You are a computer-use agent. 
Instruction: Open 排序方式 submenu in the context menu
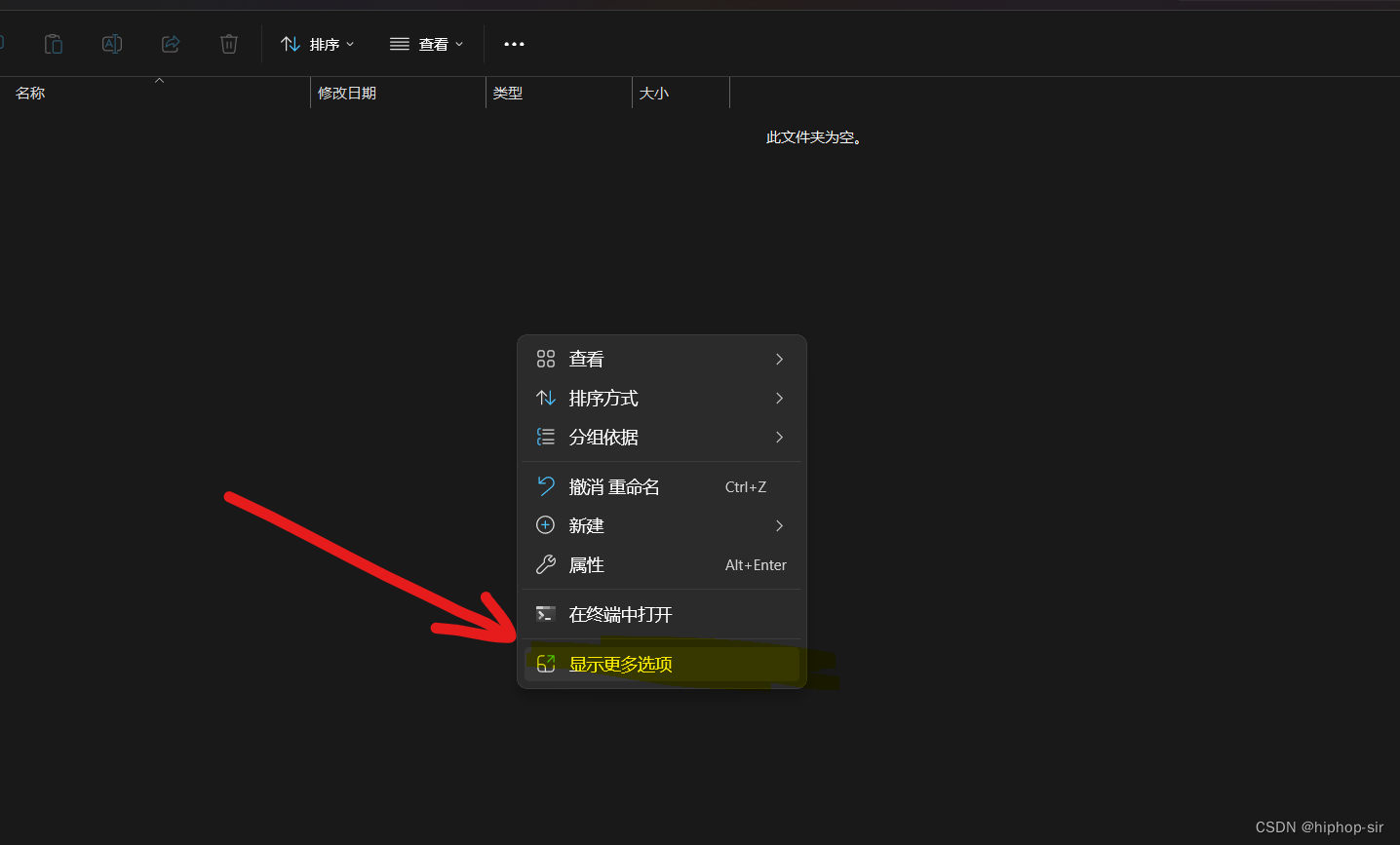point(662,398)
